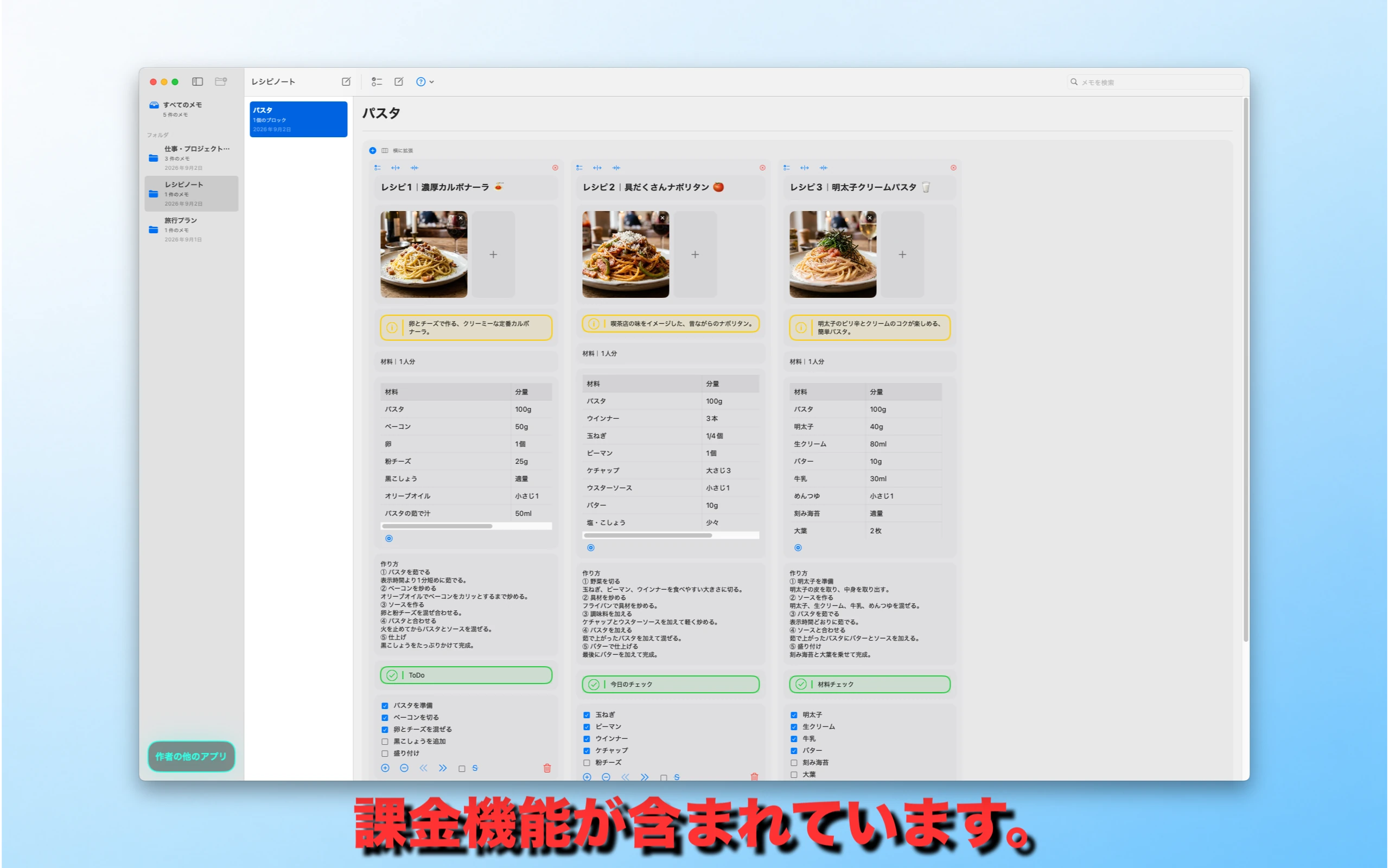Uncheck パスタを準備 checkbox
Image resolution: width=1389 pixels, height=868 pixels.
[x=385, y=706]
